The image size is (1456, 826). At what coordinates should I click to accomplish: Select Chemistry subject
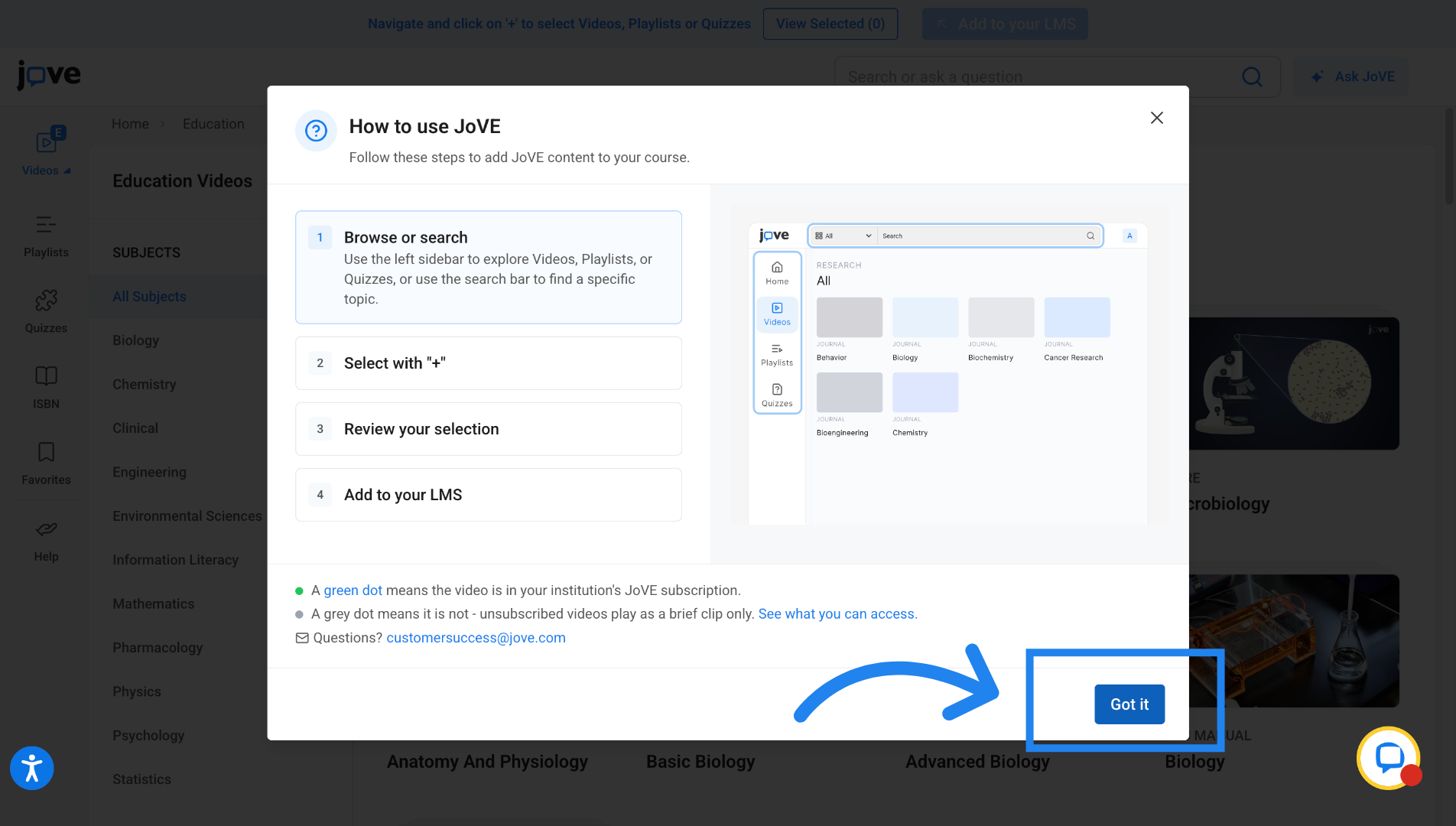click(x=144, y=384)
